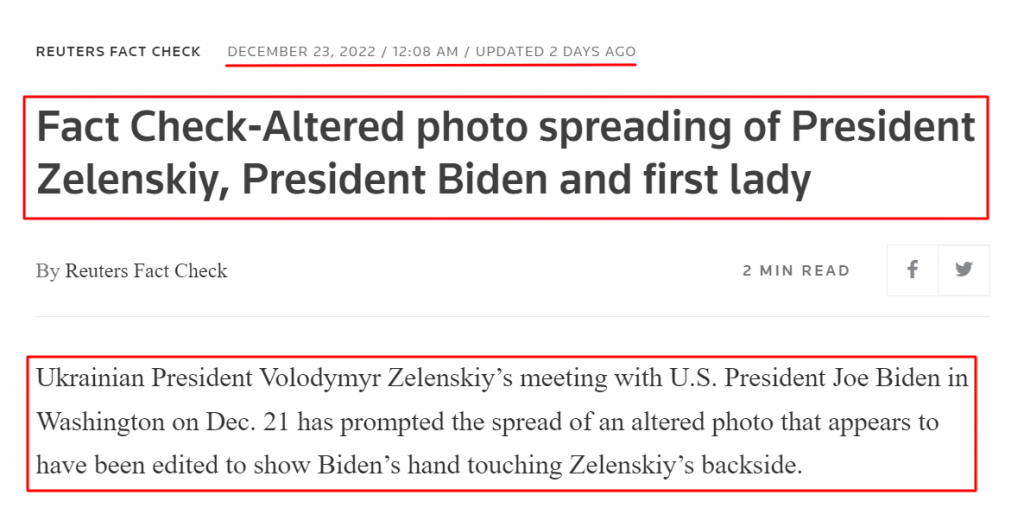The height and width of the screenshot is (508, 1024).
Task: Click the words altered photo in the paragraph
Action: [x=675, y=422]
